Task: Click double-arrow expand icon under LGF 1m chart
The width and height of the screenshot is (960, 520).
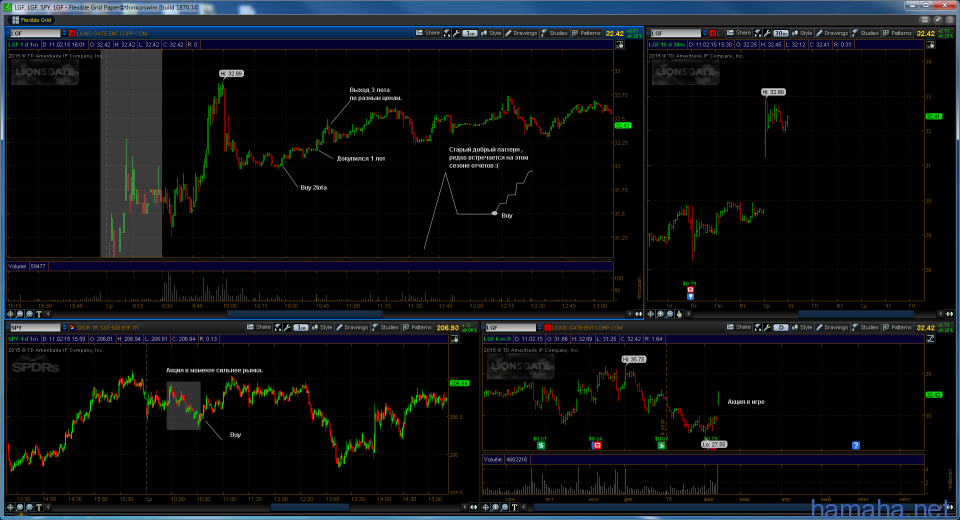Action: tap(639, 314)
